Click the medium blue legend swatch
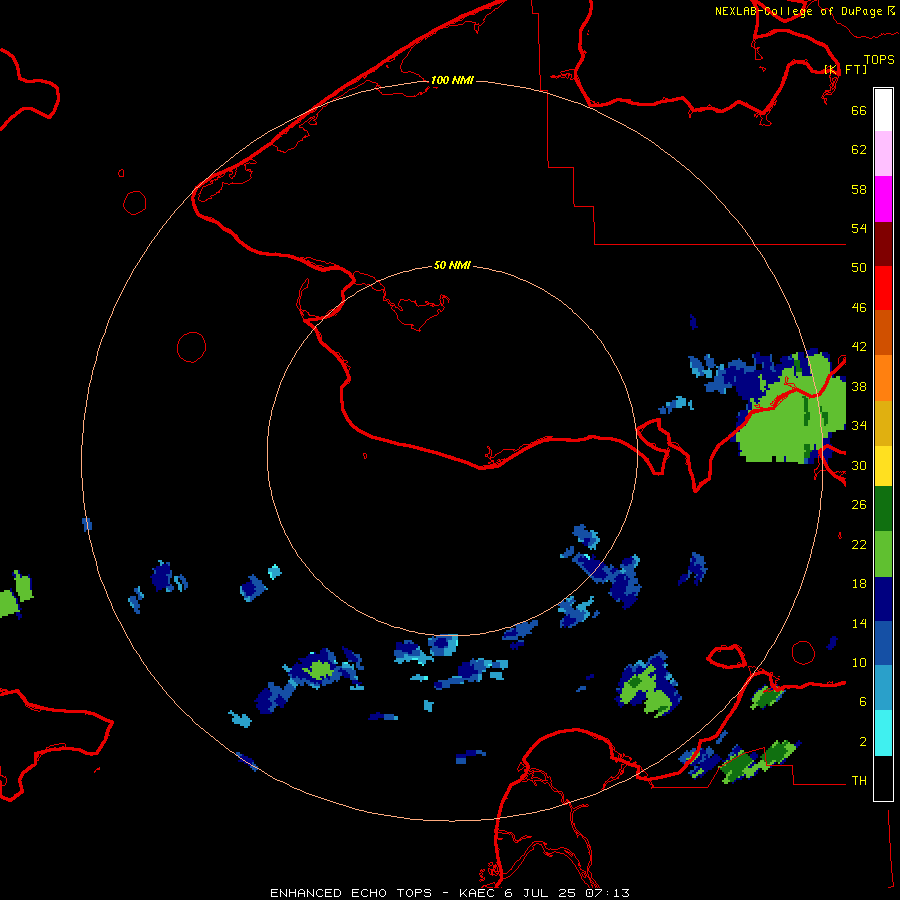 click(x=883, y=643)
